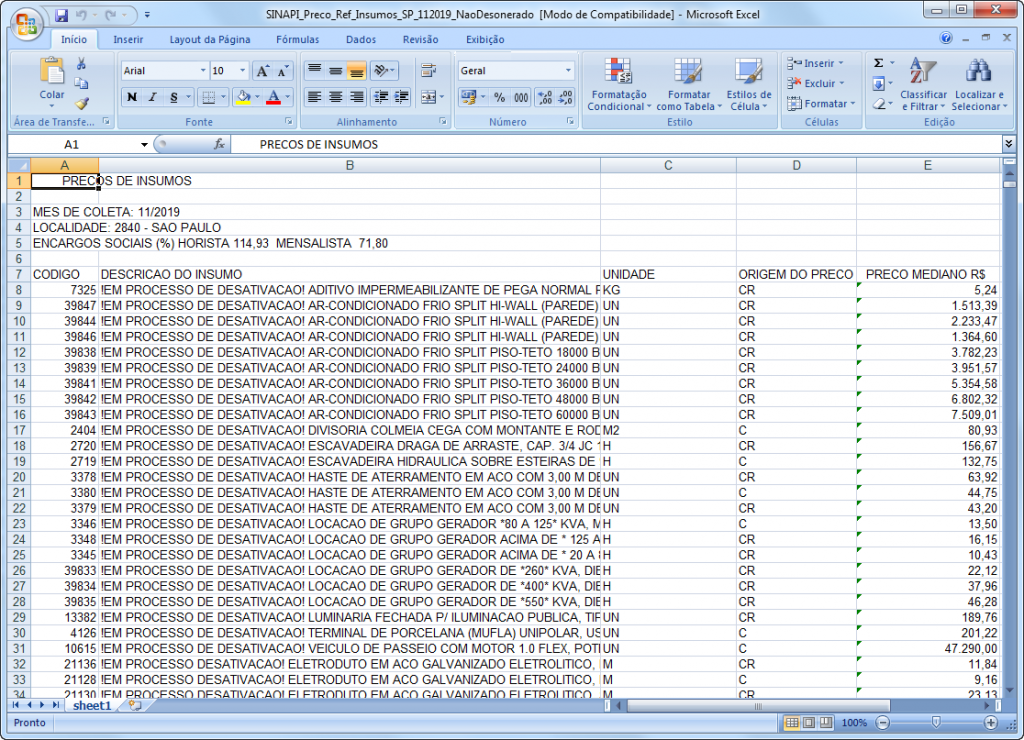1024x740 pixels.
Task: Click AutoSum sigma icon
Action: [879, 63]
